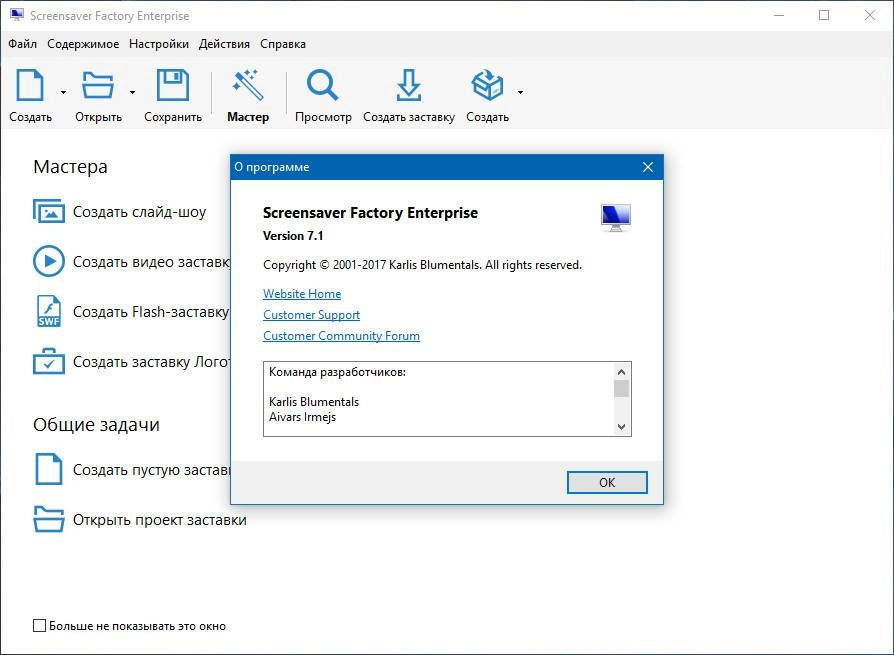Viewport: 894px width, 655px height.
Task: Close the О программе dialog
Action: pos(648,167)
